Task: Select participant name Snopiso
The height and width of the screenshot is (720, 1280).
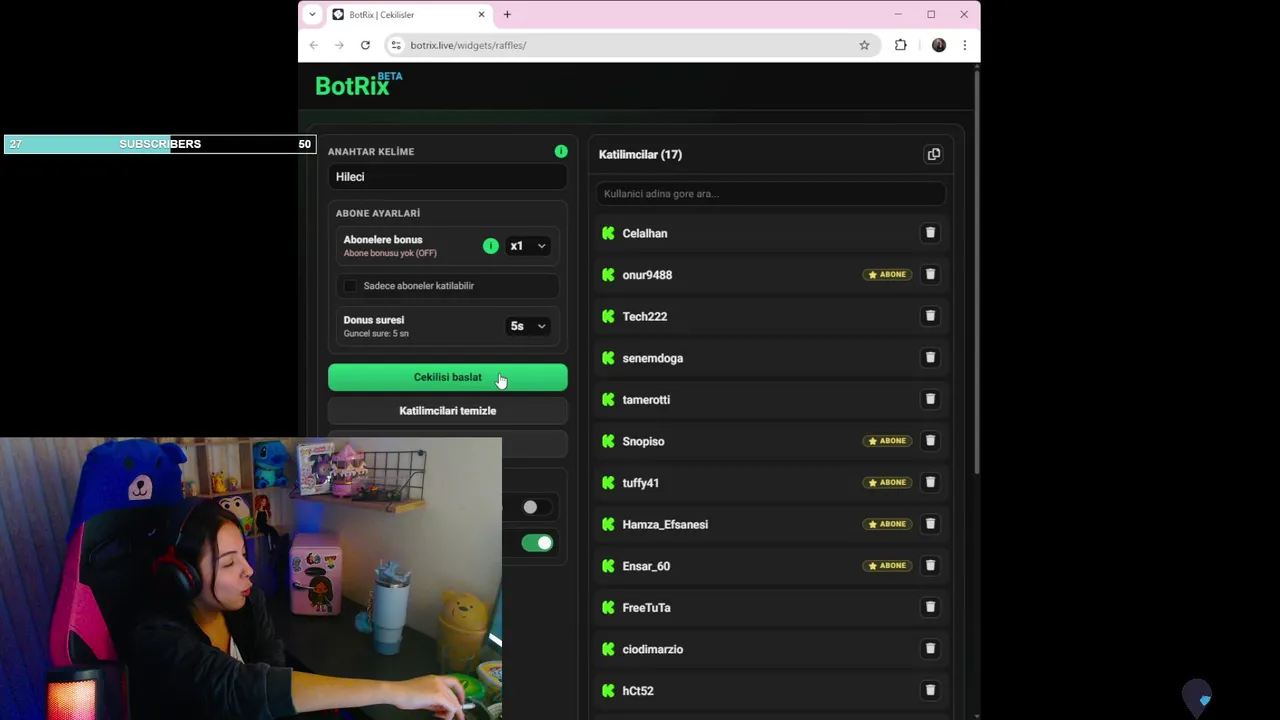Action: pos(643,441)
